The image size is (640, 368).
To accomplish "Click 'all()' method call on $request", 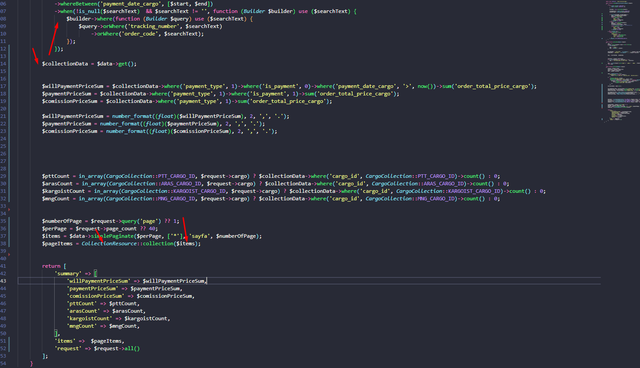I will [132, 348].
